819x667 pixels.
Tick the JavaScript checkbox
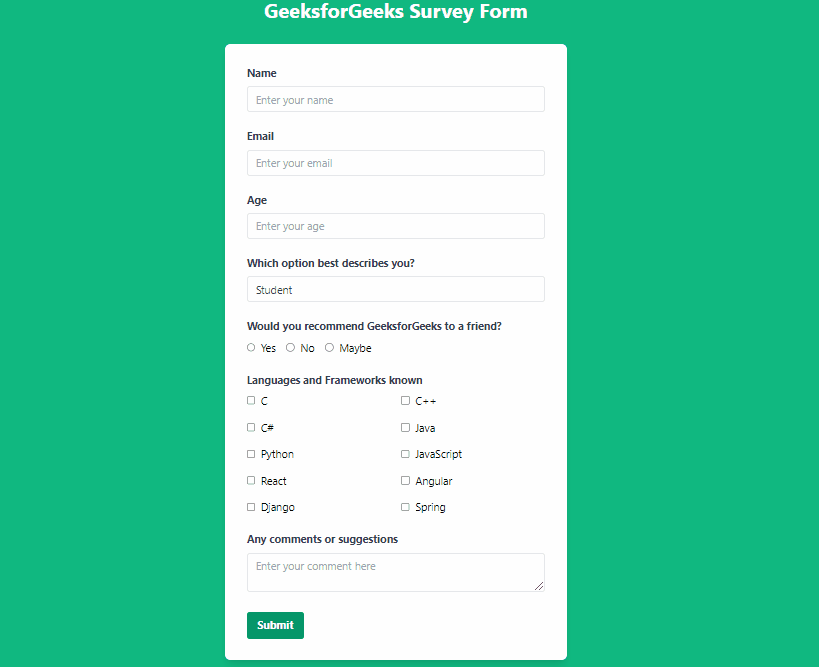405,454
